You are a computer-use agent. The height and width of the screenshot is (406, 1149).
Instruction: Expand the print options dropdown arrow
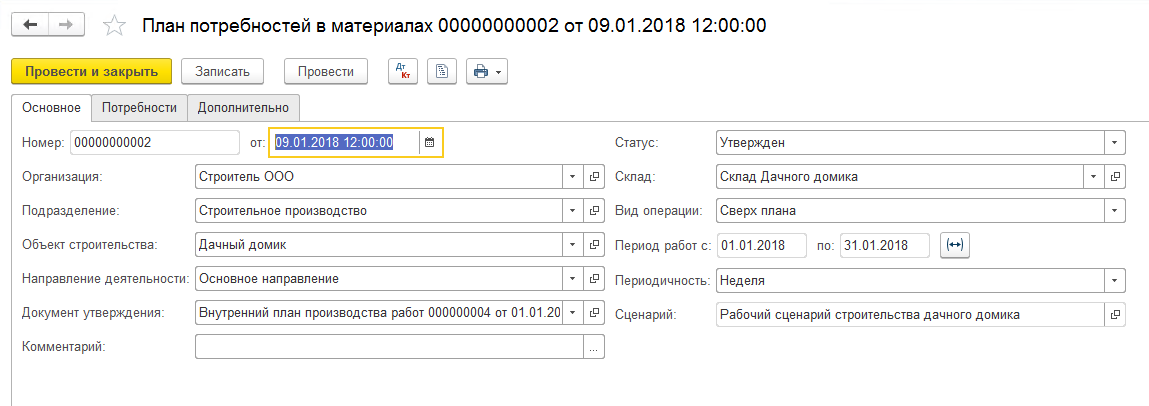coord(499,71)
